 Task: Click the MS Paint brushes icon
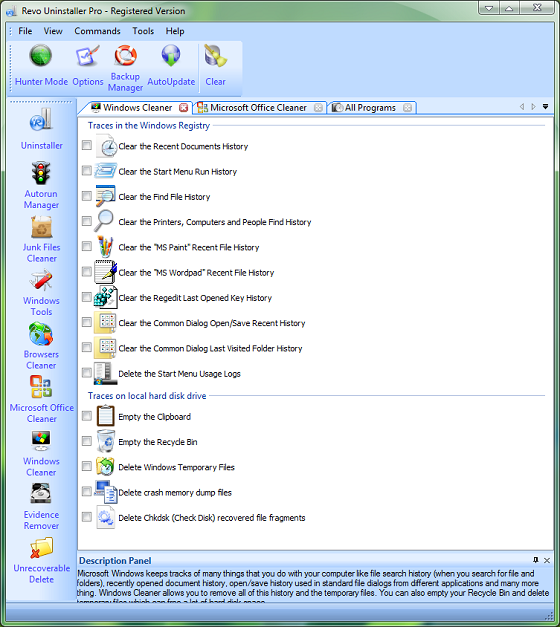[x=106, y=247]
